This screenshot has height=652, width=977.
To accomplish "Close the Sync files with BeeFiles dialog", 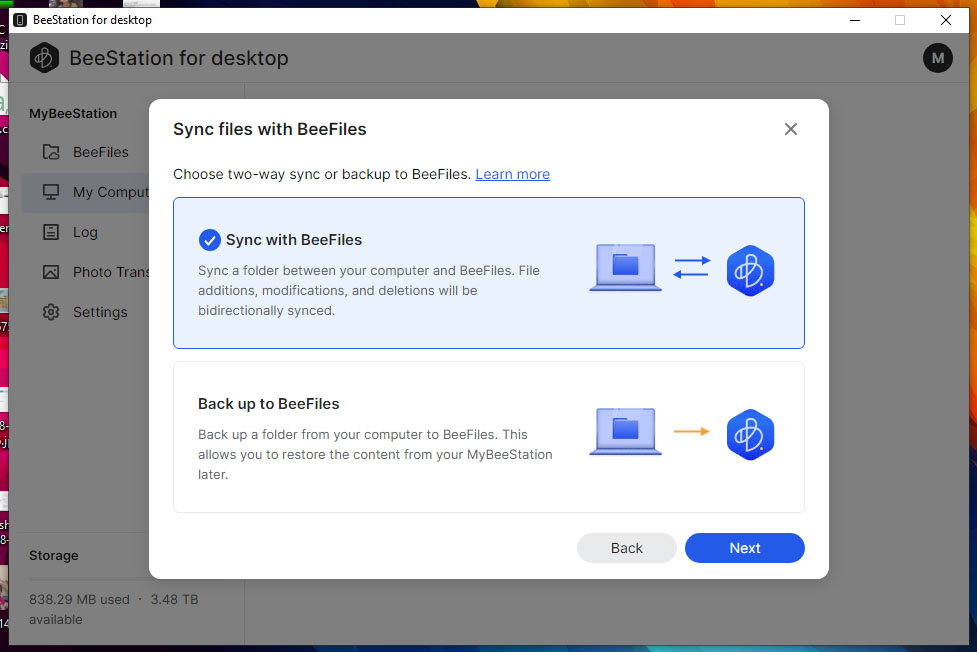I will pyautogui.click(x=790, y=129).
